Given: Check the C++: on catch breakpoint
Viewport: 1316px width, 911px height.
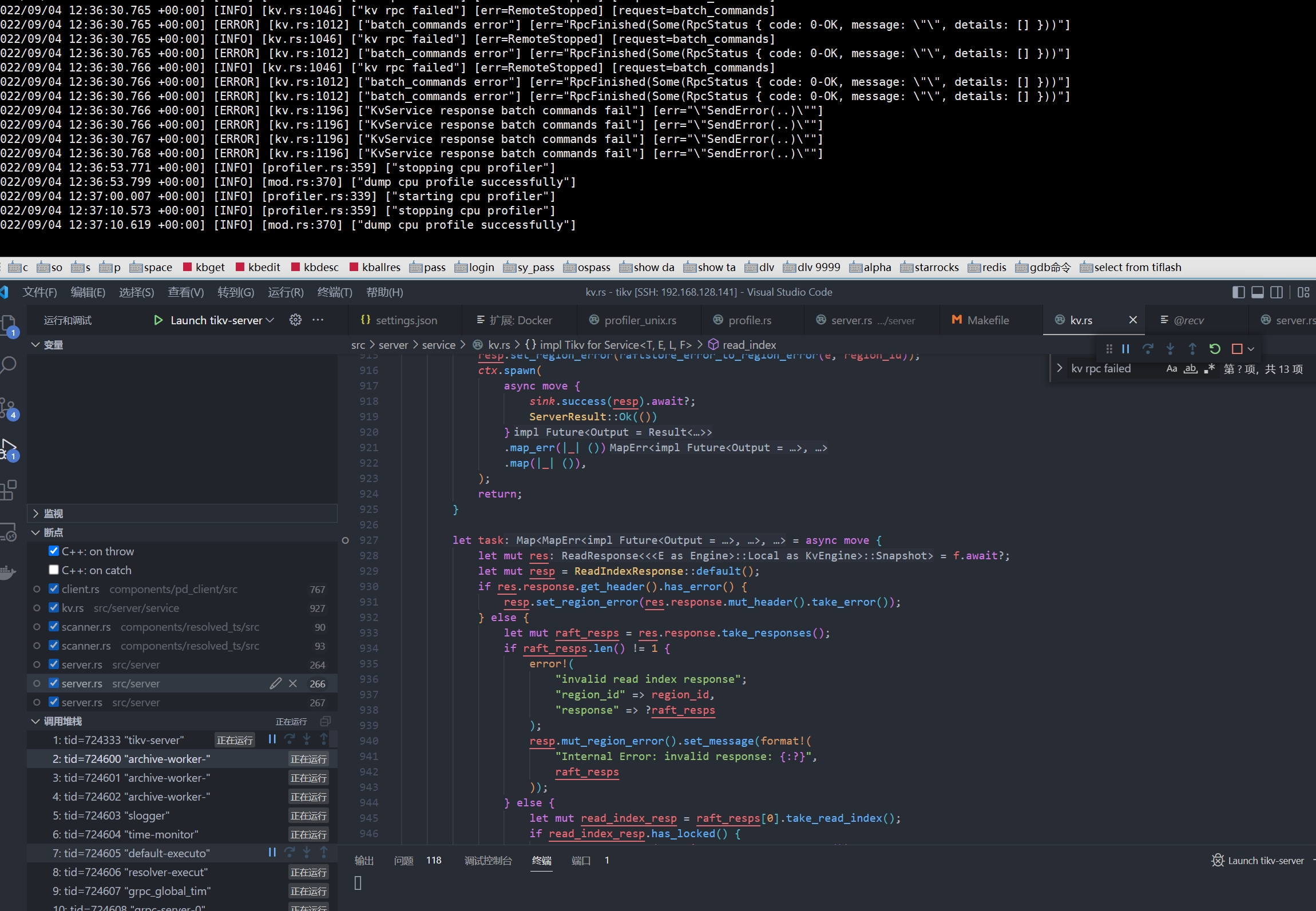Looking at the screenshot, I should pyautogui.click(x=54, y=570).
